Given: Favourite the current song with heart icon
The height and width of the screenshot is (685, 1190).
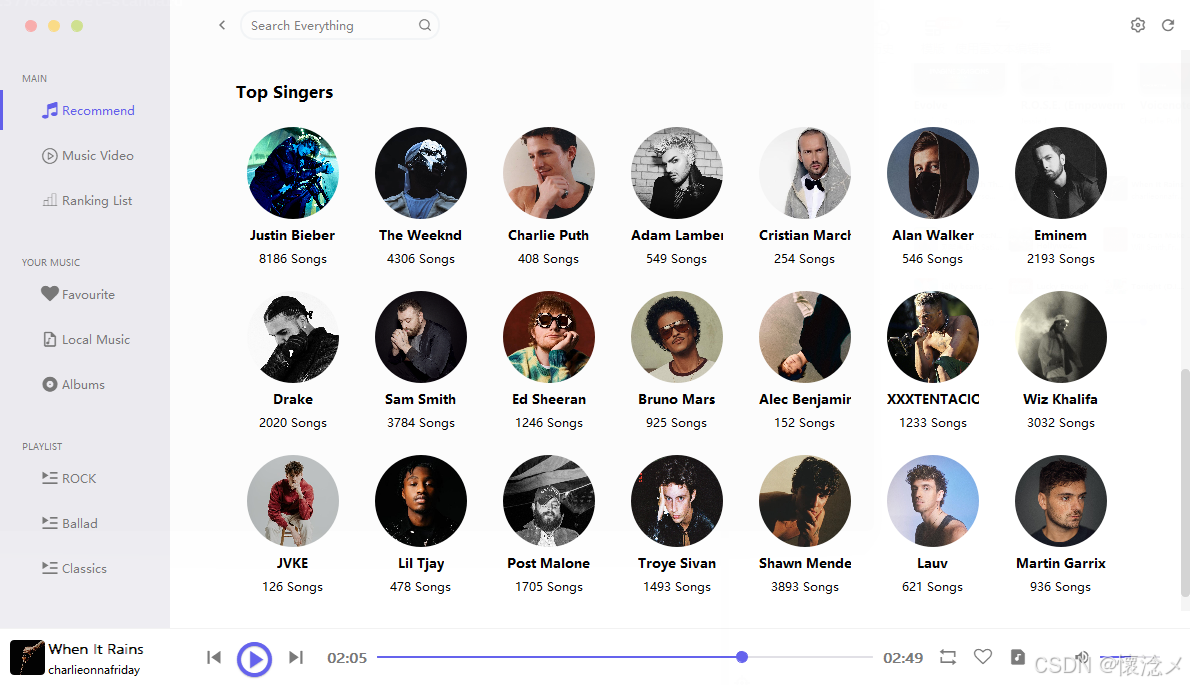Looking at the screenshot, I should pyautogui.click(x=983, y=656).
